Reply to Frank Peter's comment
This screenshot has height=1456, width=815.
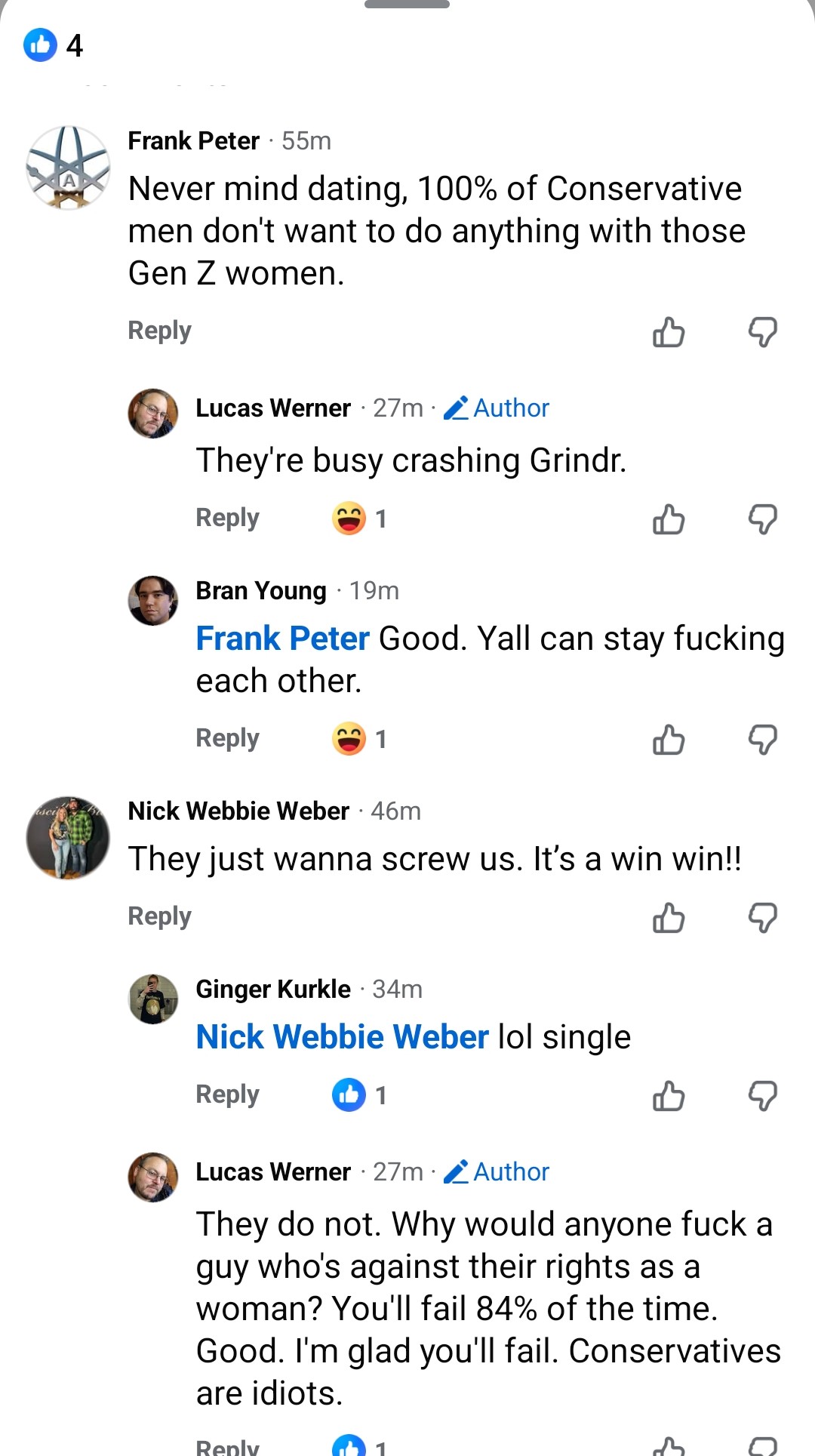click(x=159, y=331)
